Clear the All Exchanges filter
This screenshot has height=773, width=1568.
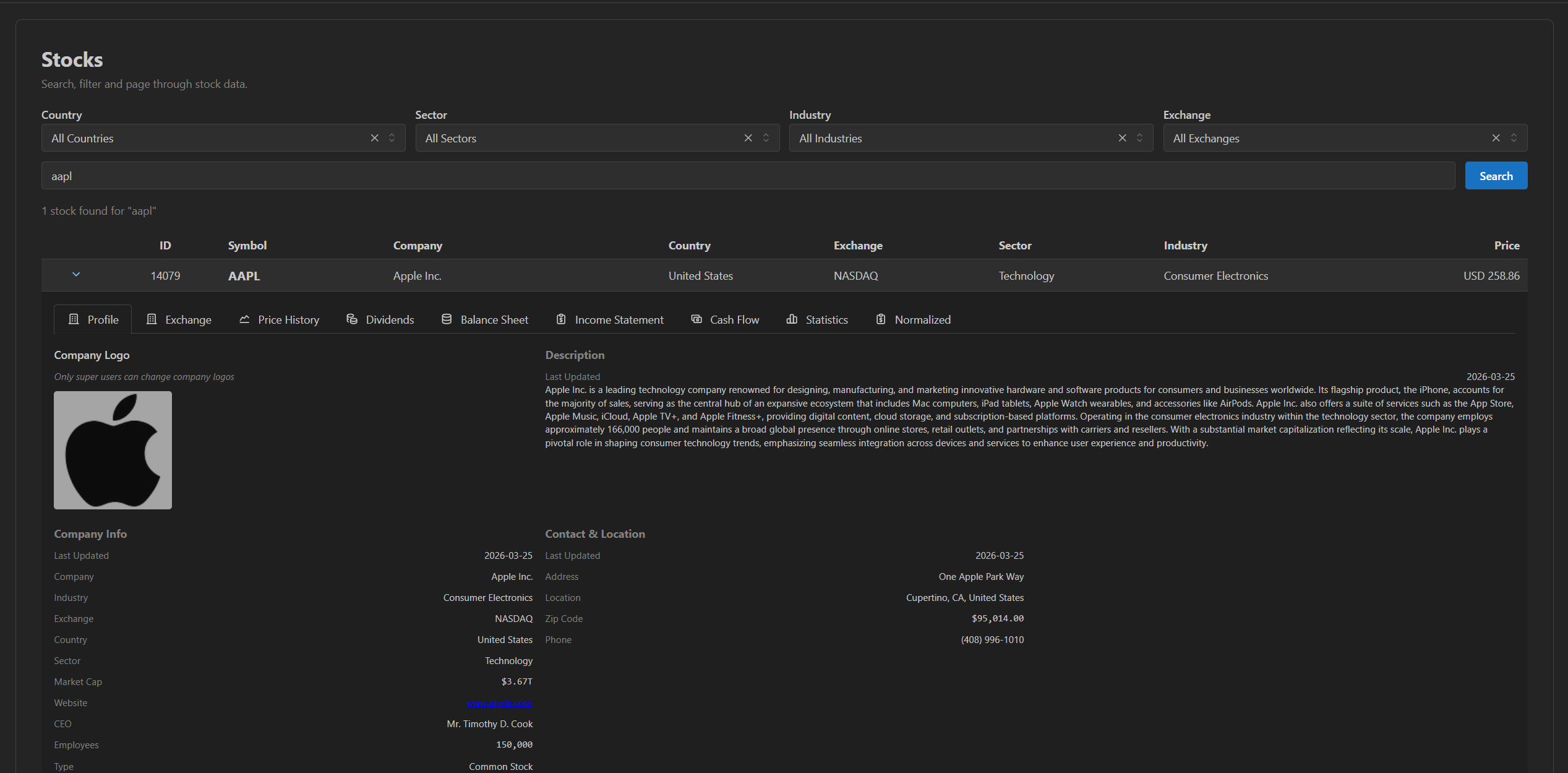click(1496, 138)
